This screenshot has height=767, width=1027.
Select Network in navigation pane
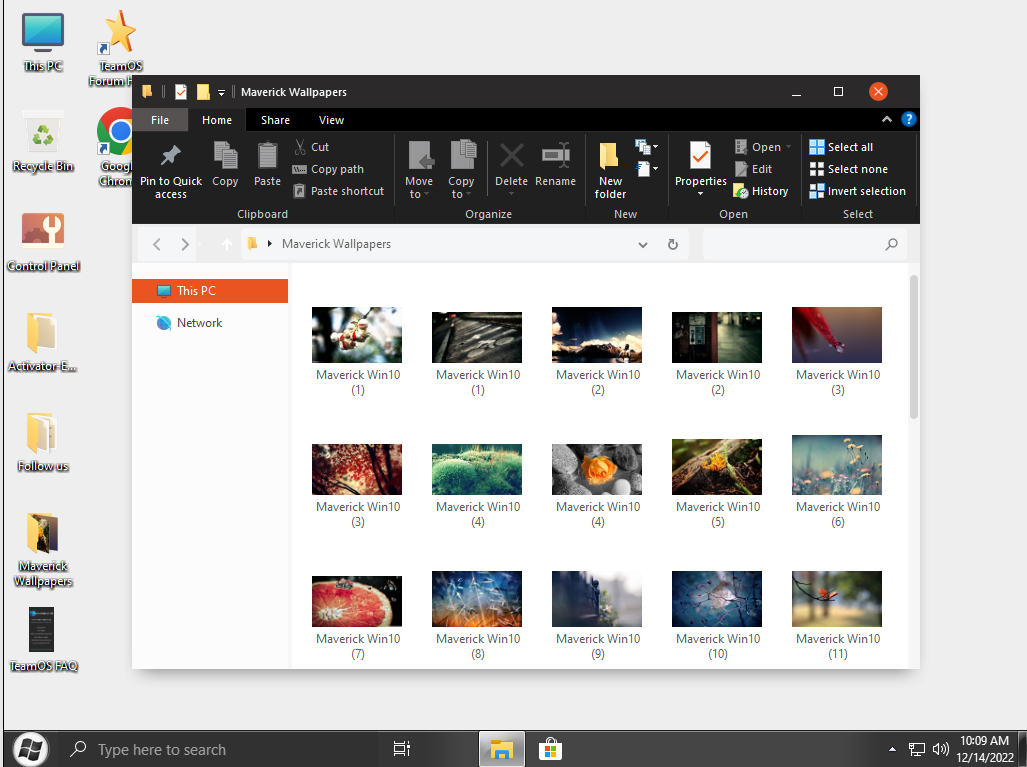[199, 323]
